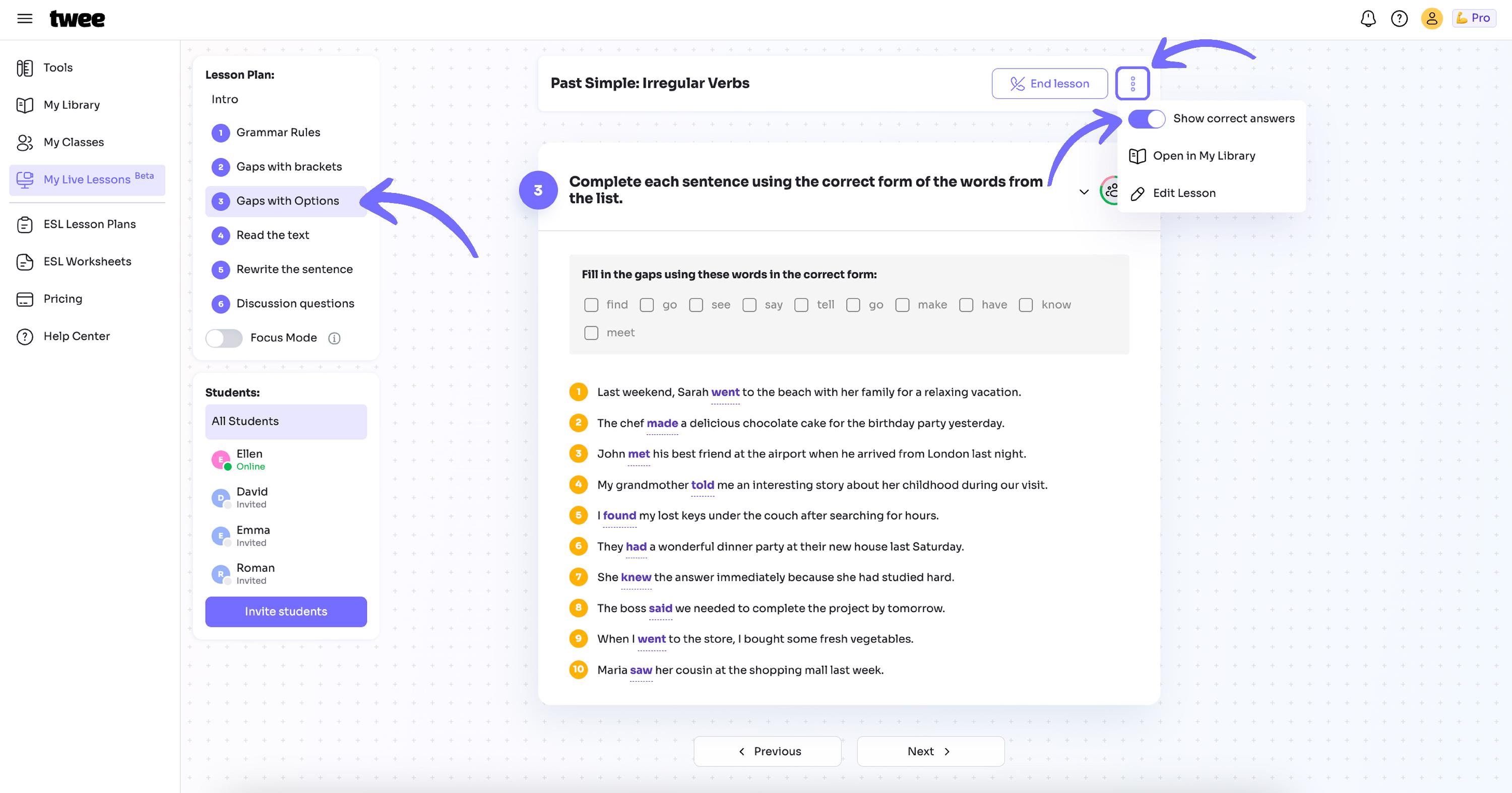Check the 'make' word checkbox
This screenshot has height=793, width=1512.
903,305
